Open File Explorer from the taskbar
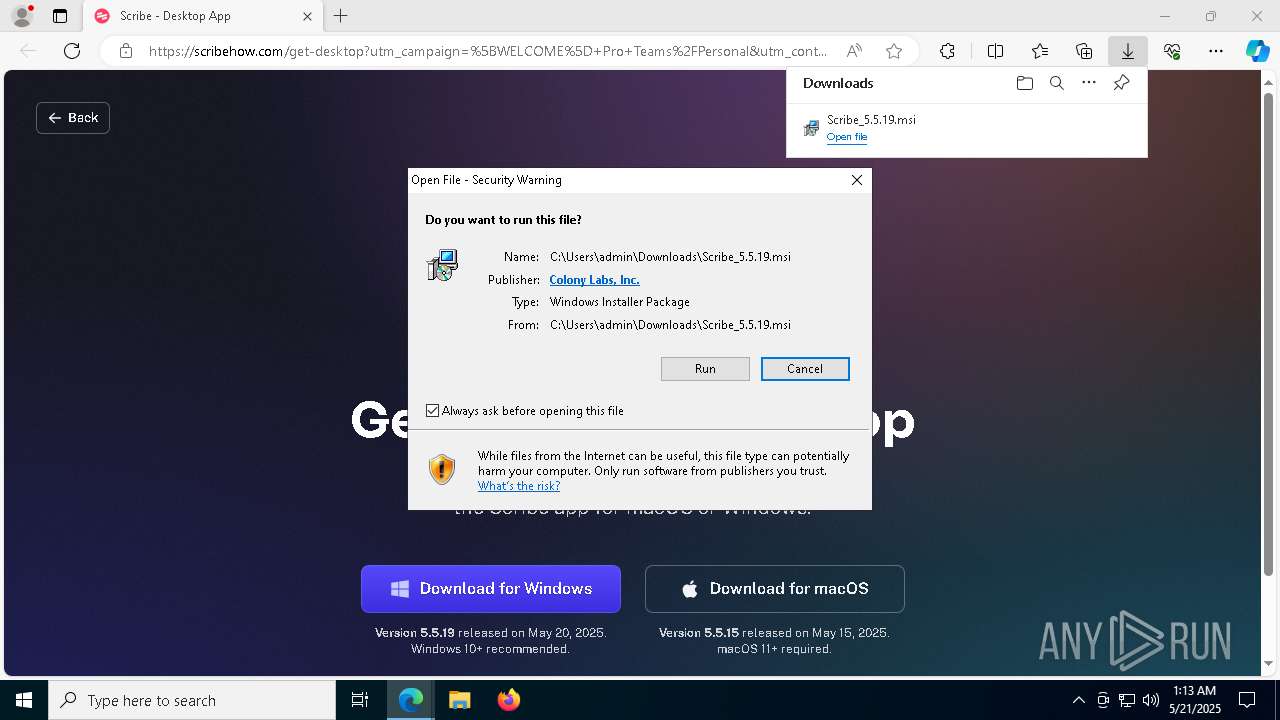This screenshot has height=720, width=1280. pyautogui.click(x=459, y=700)
